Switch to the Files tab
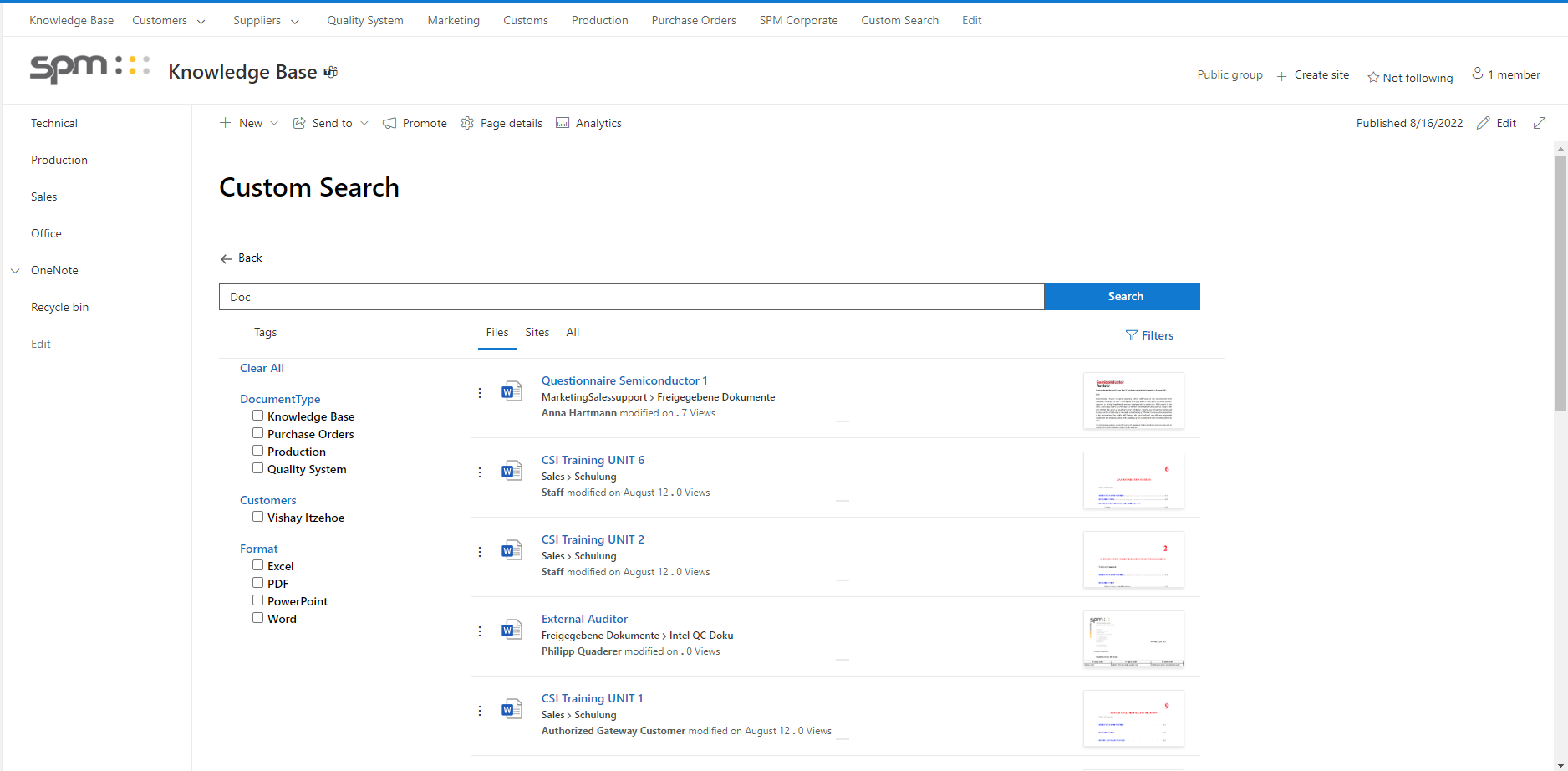Viewport: 1568px width, 771px height. pos(497,333)
